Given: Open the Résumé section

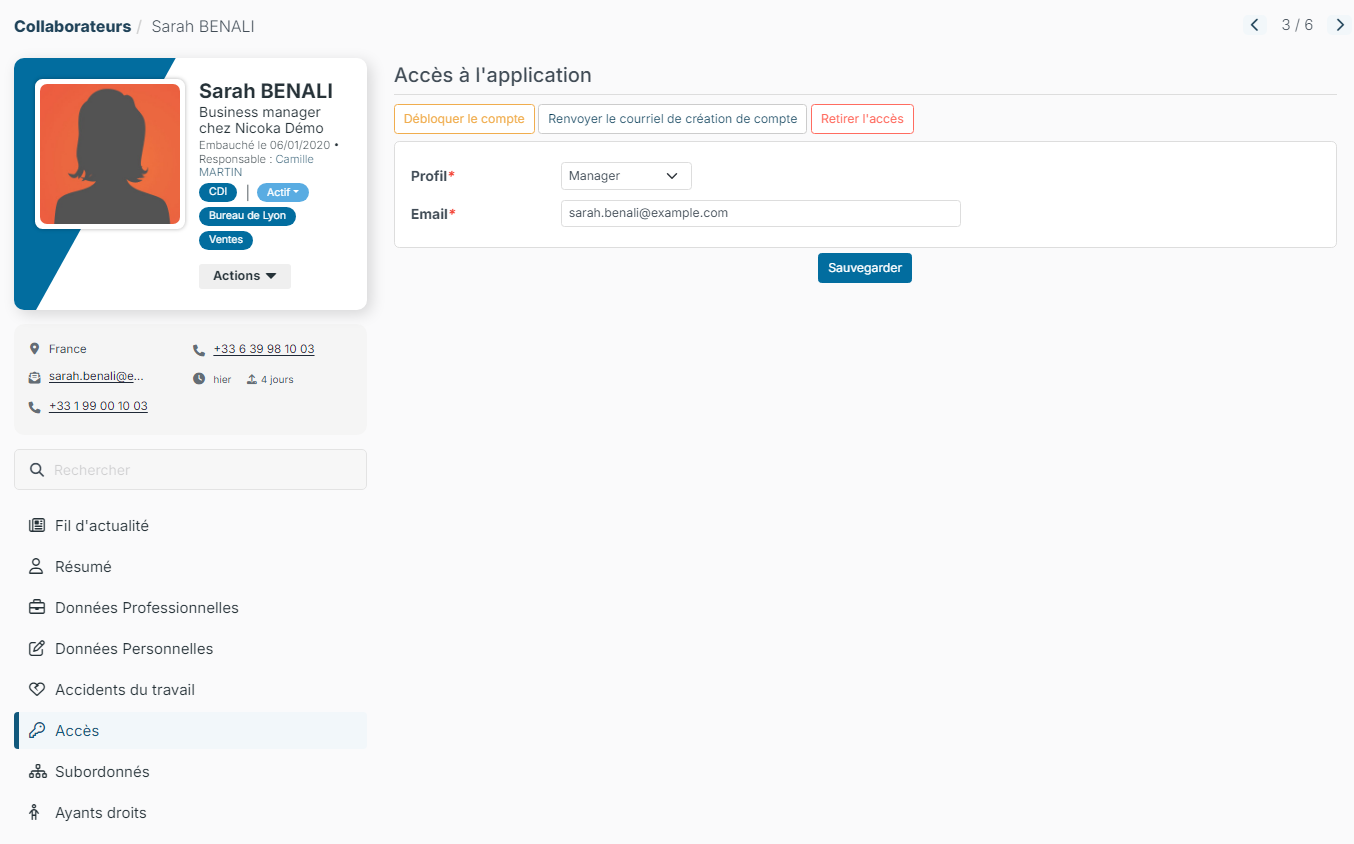Looking at the screenshot, I should pyautogui.click(x=190, y=567).
